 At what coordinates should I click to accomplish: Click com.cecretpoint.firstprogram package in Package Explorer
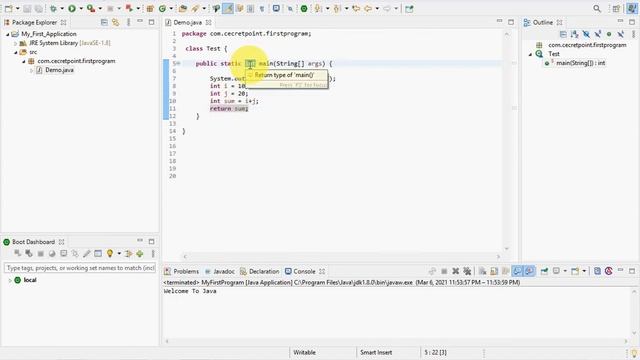click(x=76, y=61)
